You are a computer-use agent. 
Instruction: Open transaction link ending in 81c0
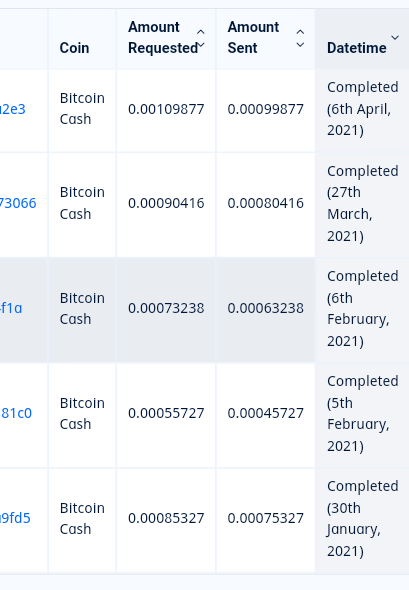(x=16, y=413)
